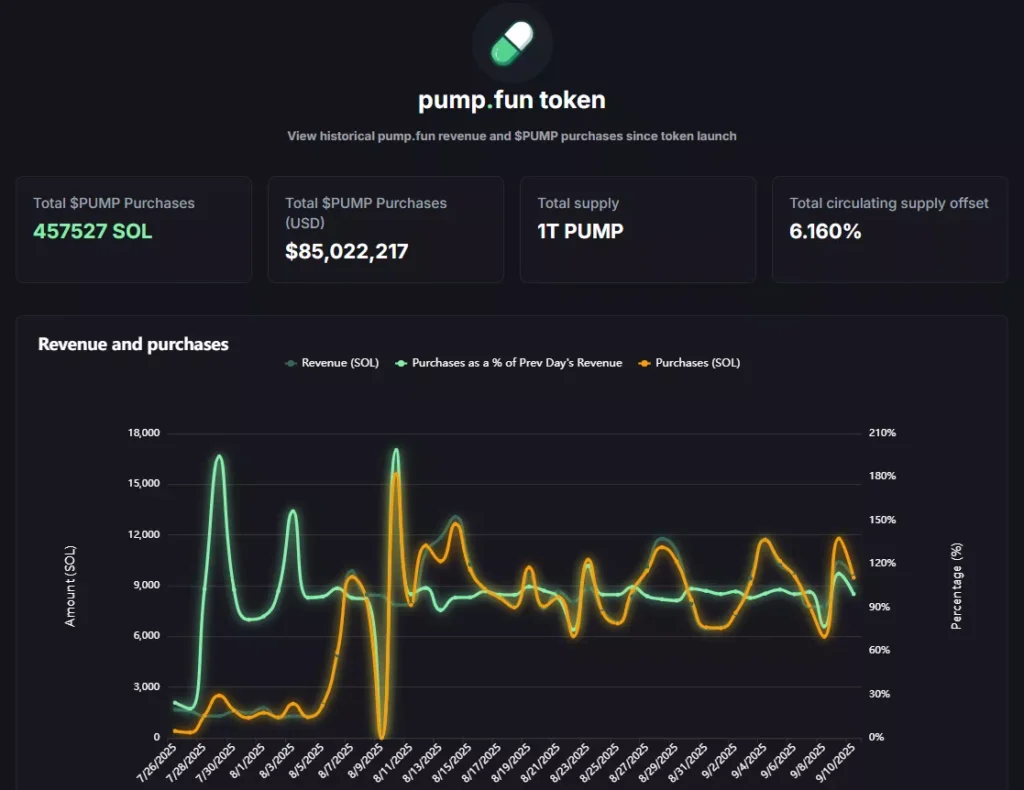This screenshot has height=790, width=1024.
Task: Click the 'Total supply' card label
Action: 578,203
